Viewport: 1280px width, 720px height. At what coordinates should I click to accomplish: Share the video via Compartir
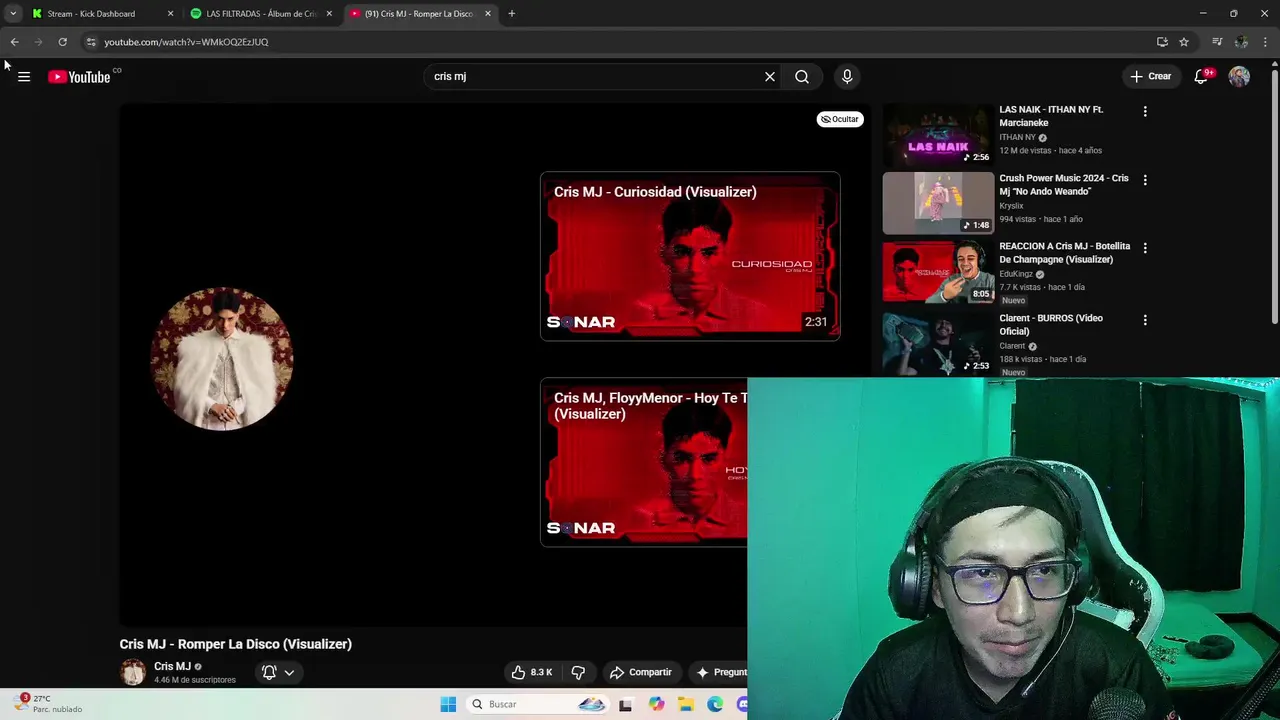coord(640,672)
